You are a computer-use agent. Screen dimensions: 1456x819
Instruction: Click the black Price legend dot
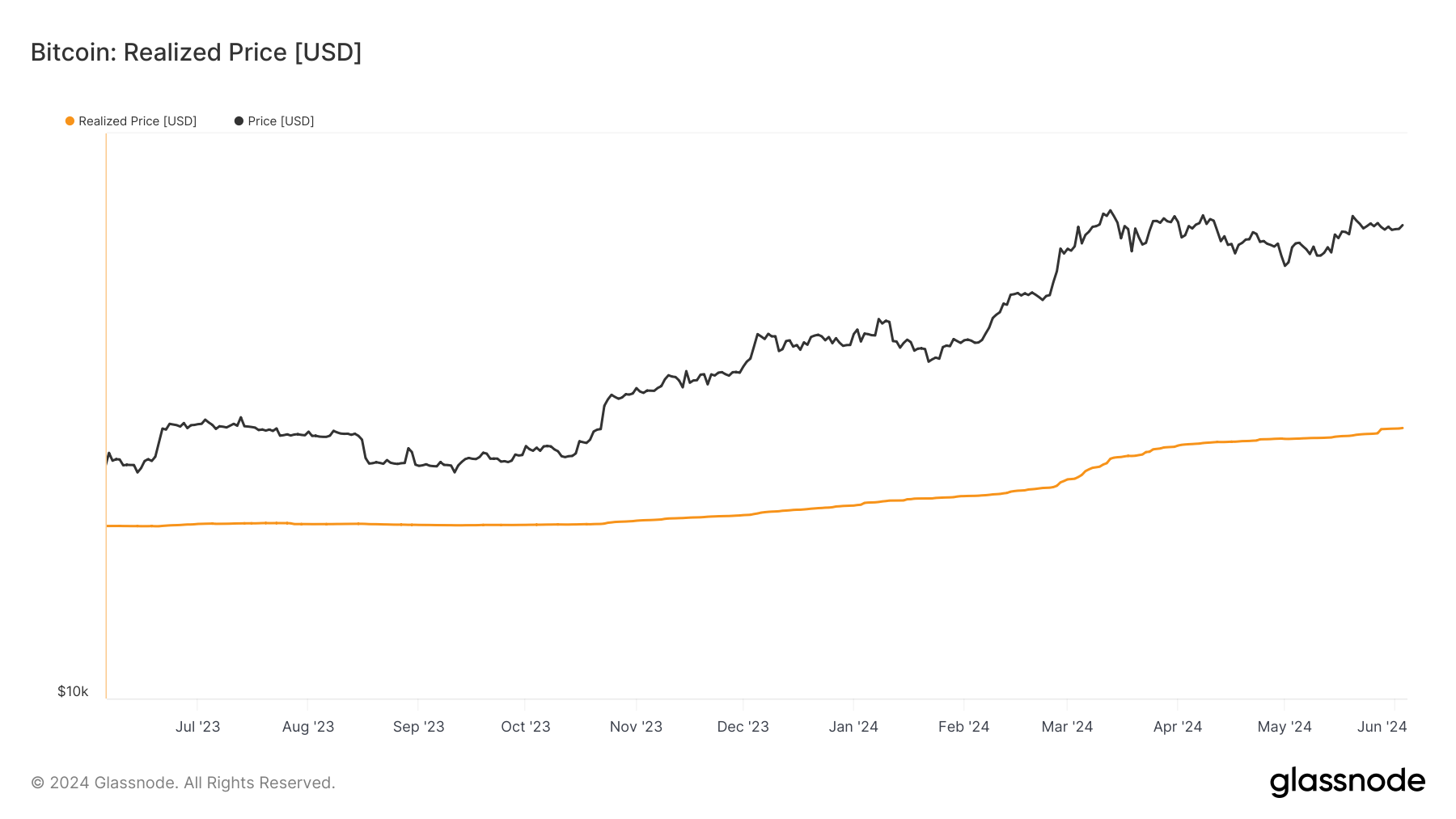tap(239, 121)
